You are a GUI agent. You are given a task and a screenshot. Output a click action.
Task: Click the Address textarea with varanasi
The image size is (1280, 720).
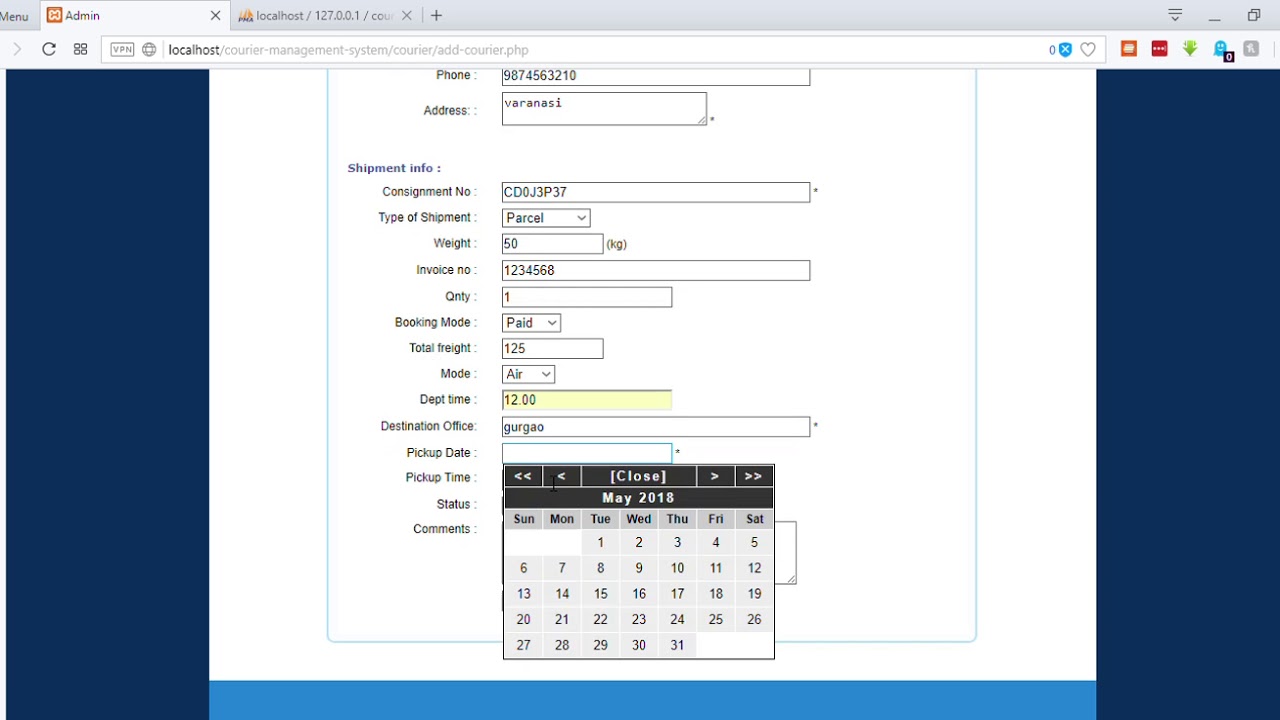604,109
